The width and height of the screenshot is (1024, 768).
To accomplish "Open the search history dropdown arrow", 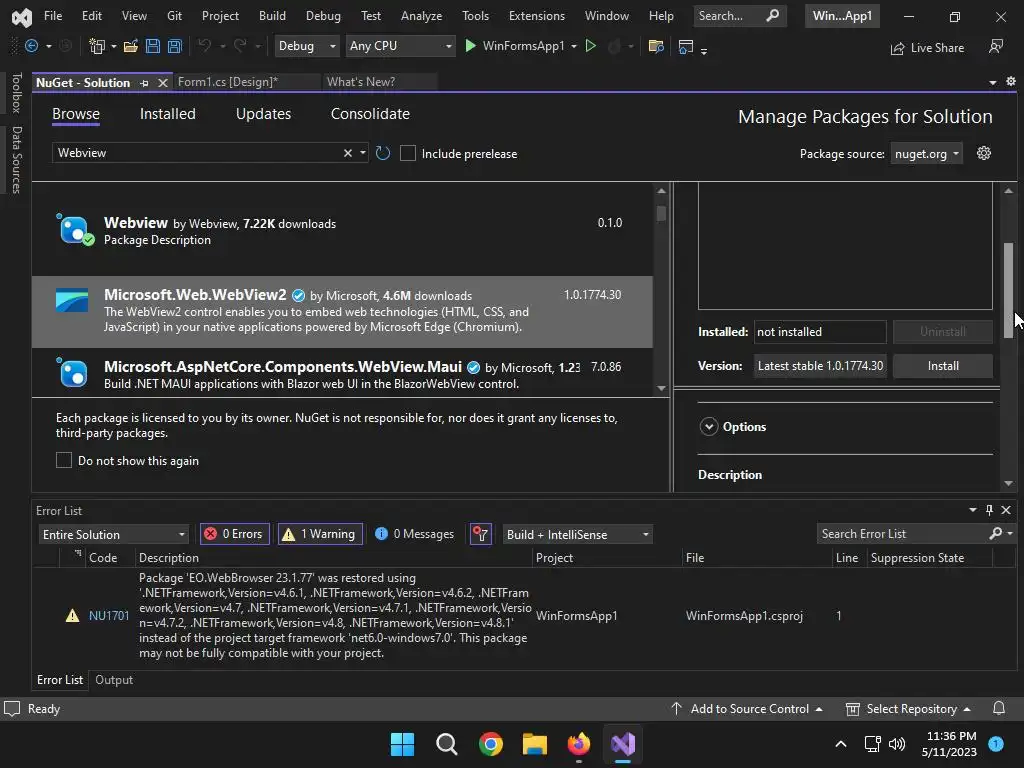I will [x=363, y=153].
